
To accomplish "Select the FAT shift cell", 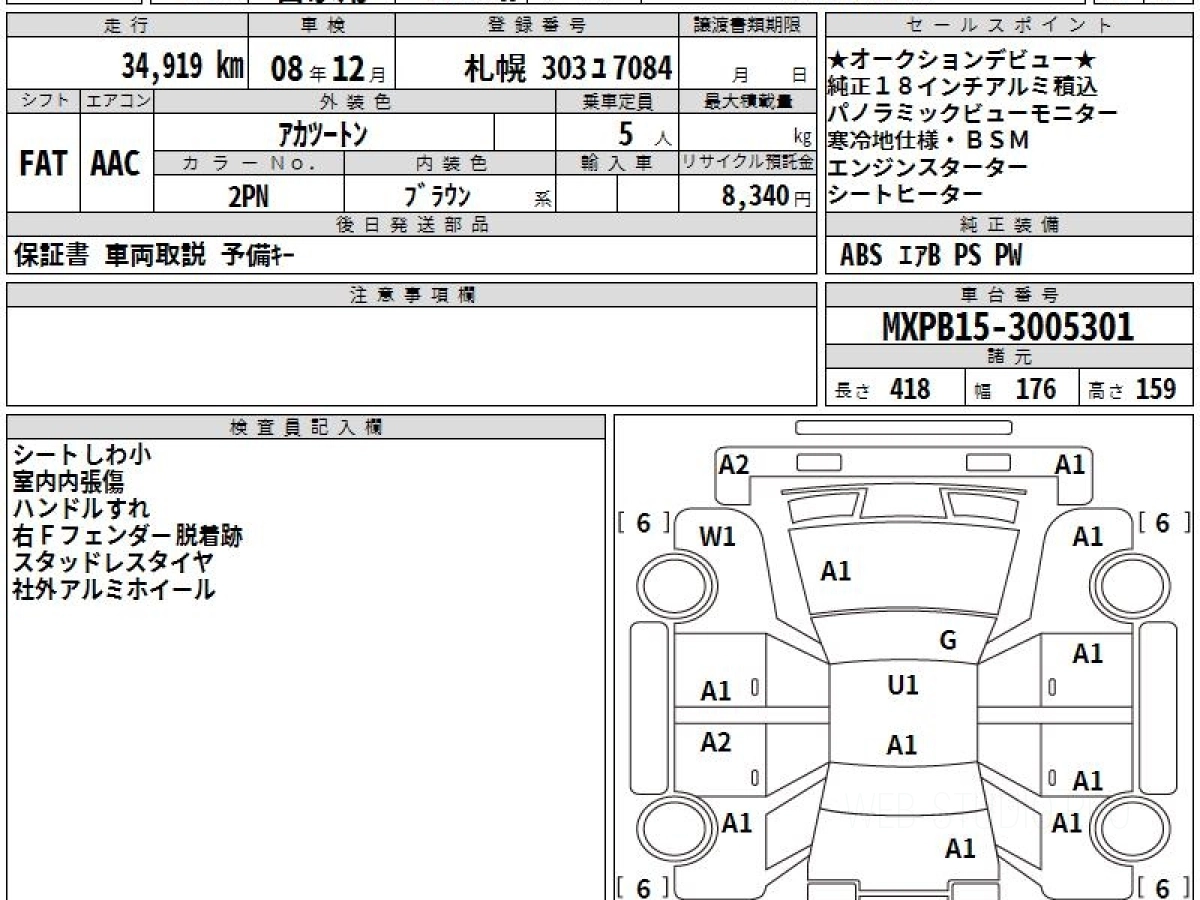I will coord(42,163).
